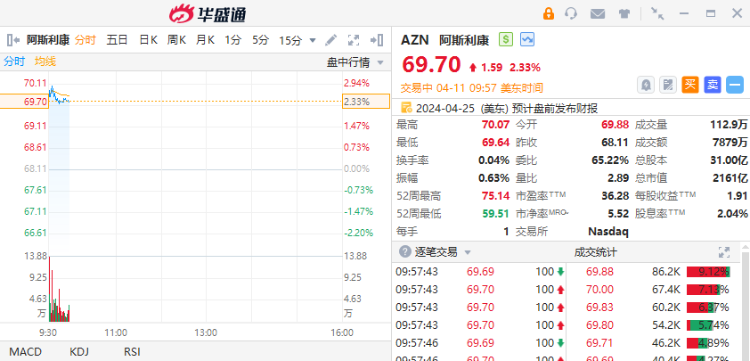The height and width of the screenshot is (361, 750).
Task: Expand chart to fullscreen icon
Action: point(353,40)
